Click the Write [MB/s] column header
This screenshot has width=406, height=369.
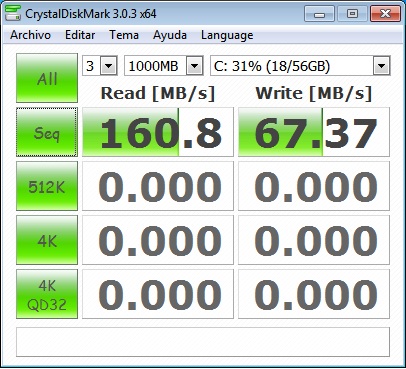[314, 93]
